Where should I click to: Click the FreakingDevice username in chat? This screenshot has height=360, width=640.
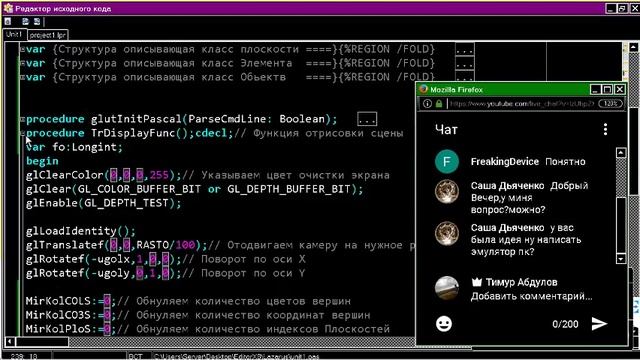(x=504, y=162)
